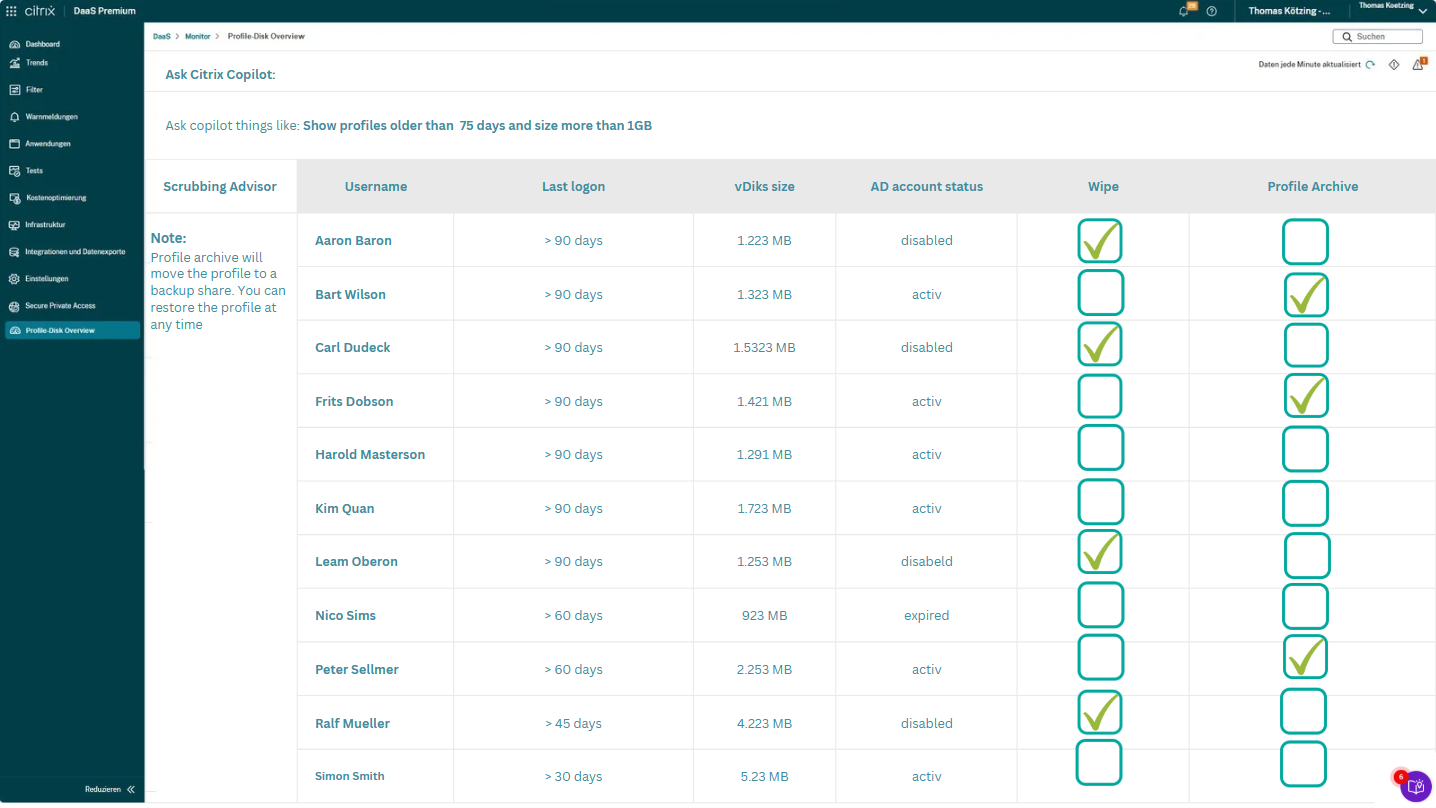Select username Peter Sellmer

pos(357,670)
